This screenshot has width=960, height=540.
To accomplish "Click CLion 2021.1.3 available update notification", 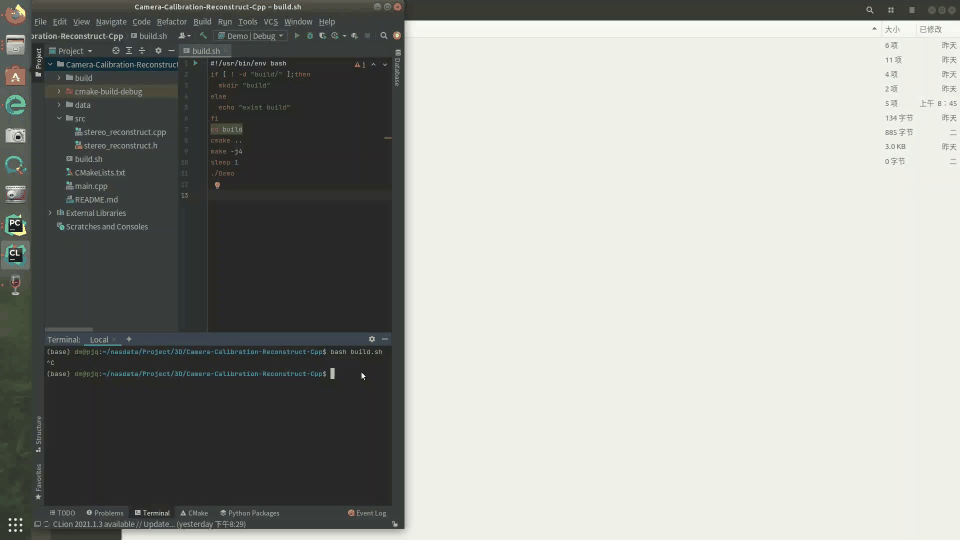I will pyautogui.click(x=149, y=524).
